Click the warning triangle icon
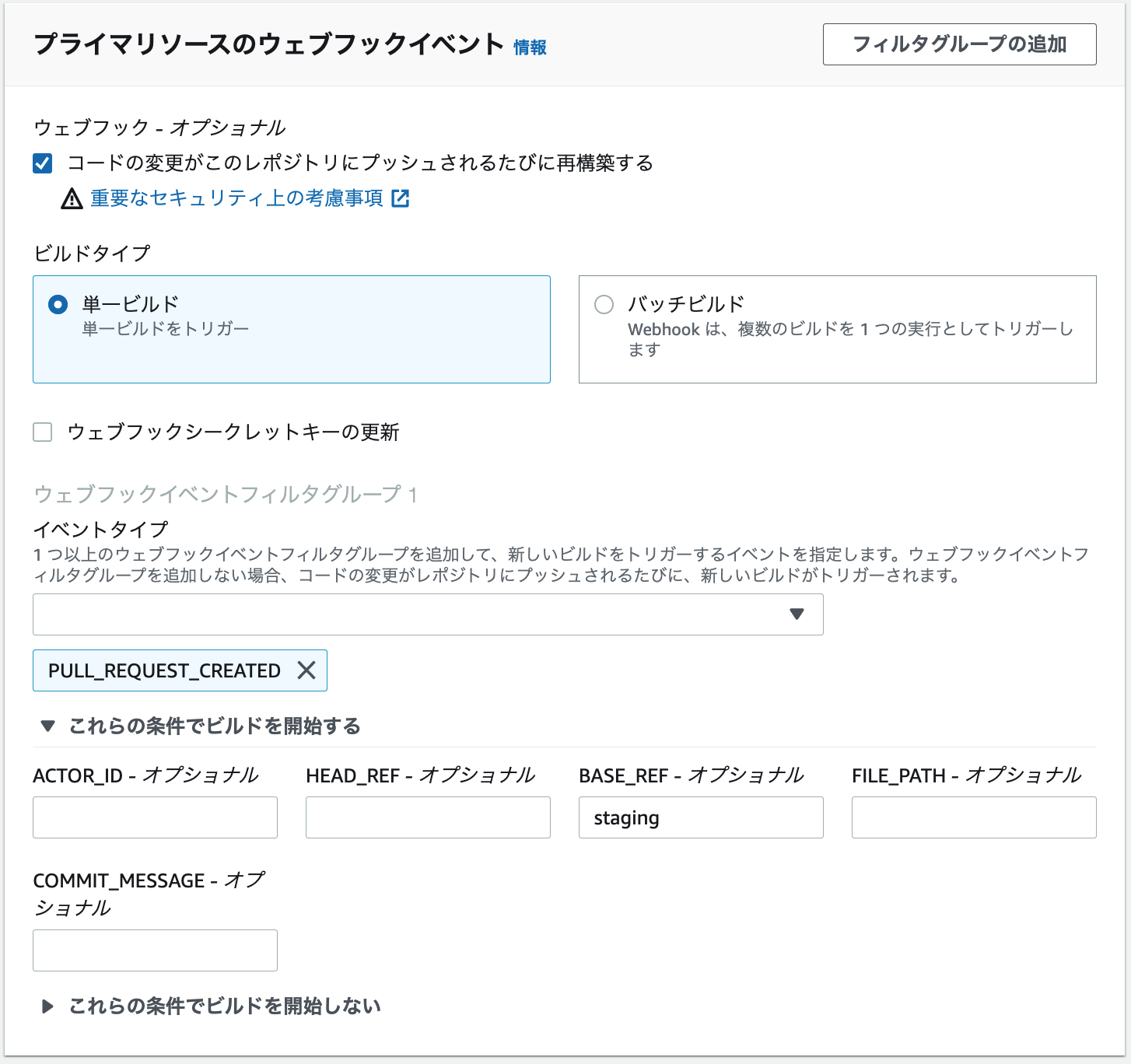The image size is (1131, 1064). tap(72, 199)
